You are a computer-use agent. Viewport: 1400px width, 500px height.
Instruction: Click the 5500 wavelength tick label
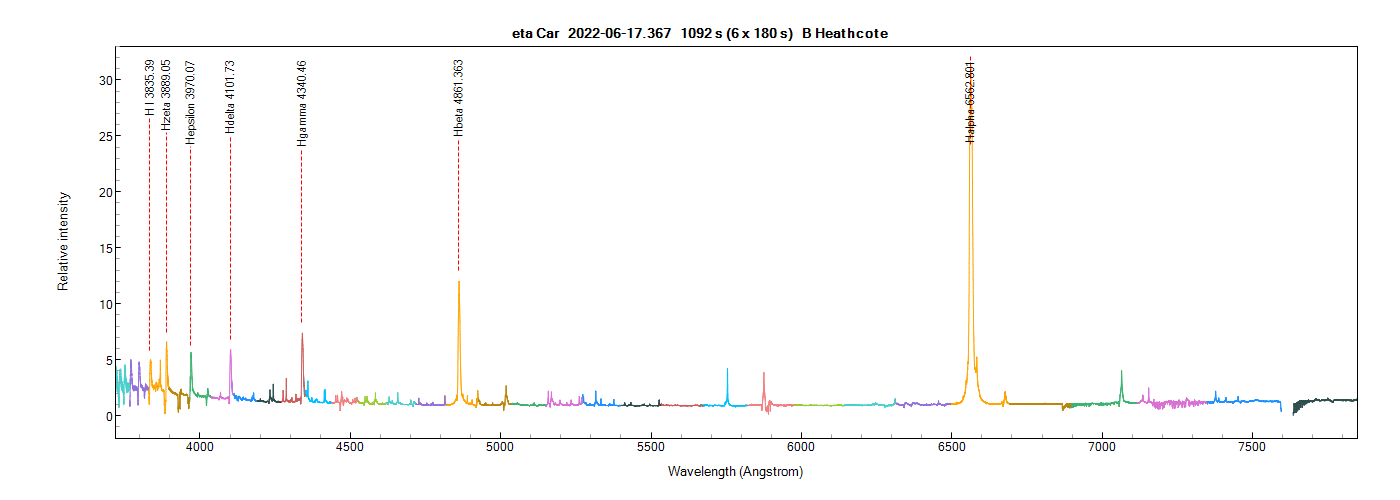(x=650, y=446)
